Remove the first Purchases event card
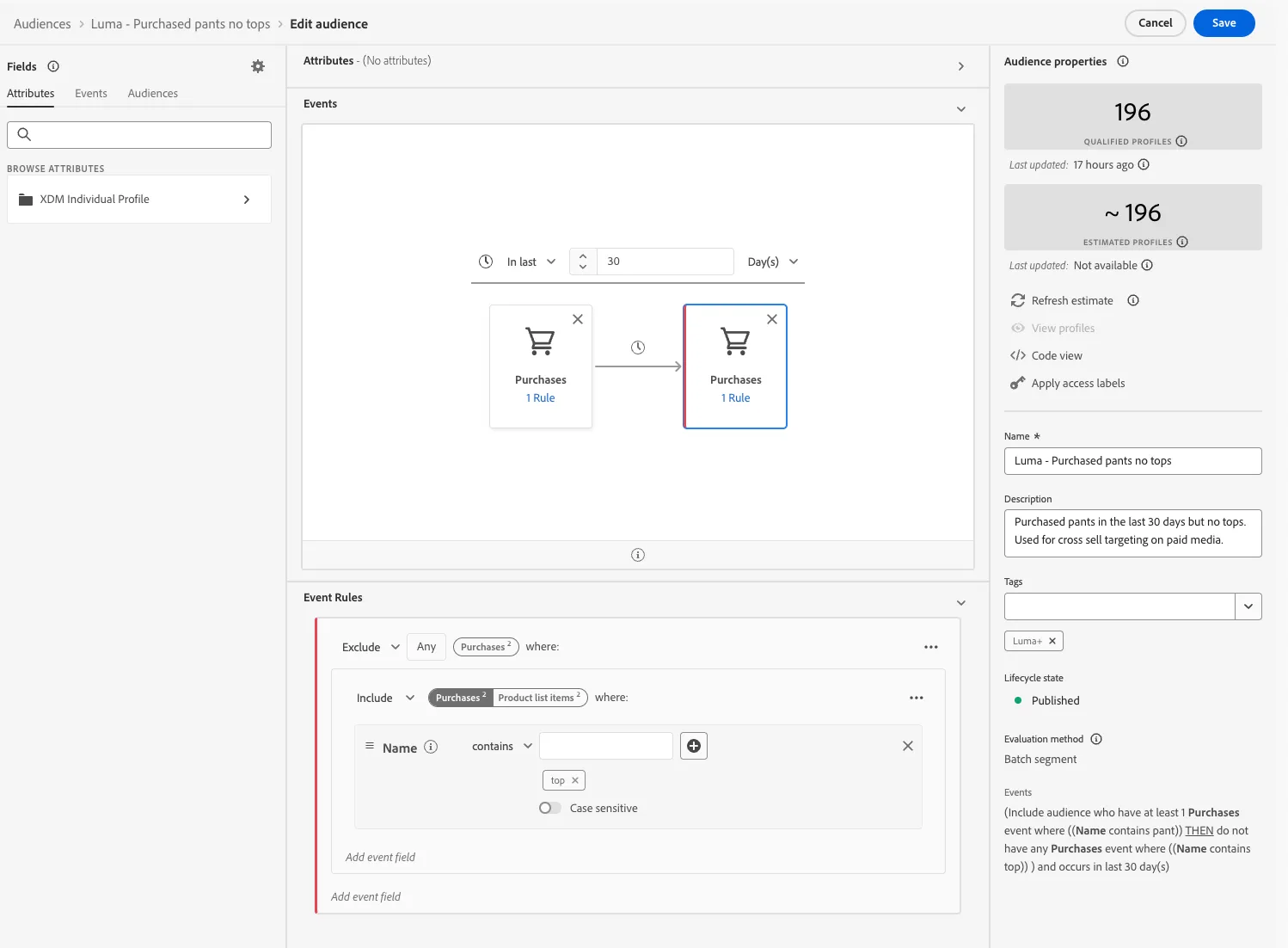Screen dimensions: 1288x948 (578, 319)
